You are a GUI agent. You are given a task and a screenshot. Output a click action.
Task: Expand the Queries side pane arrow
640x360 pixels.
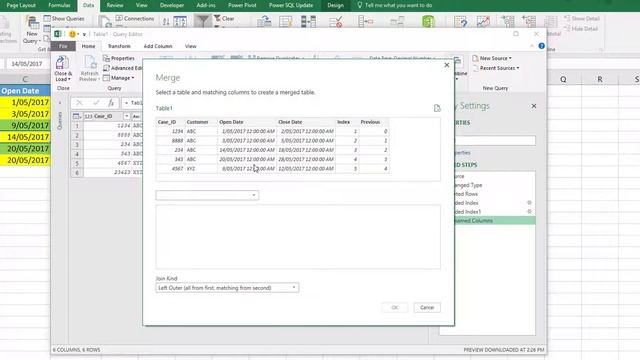(x=60, y=103)
